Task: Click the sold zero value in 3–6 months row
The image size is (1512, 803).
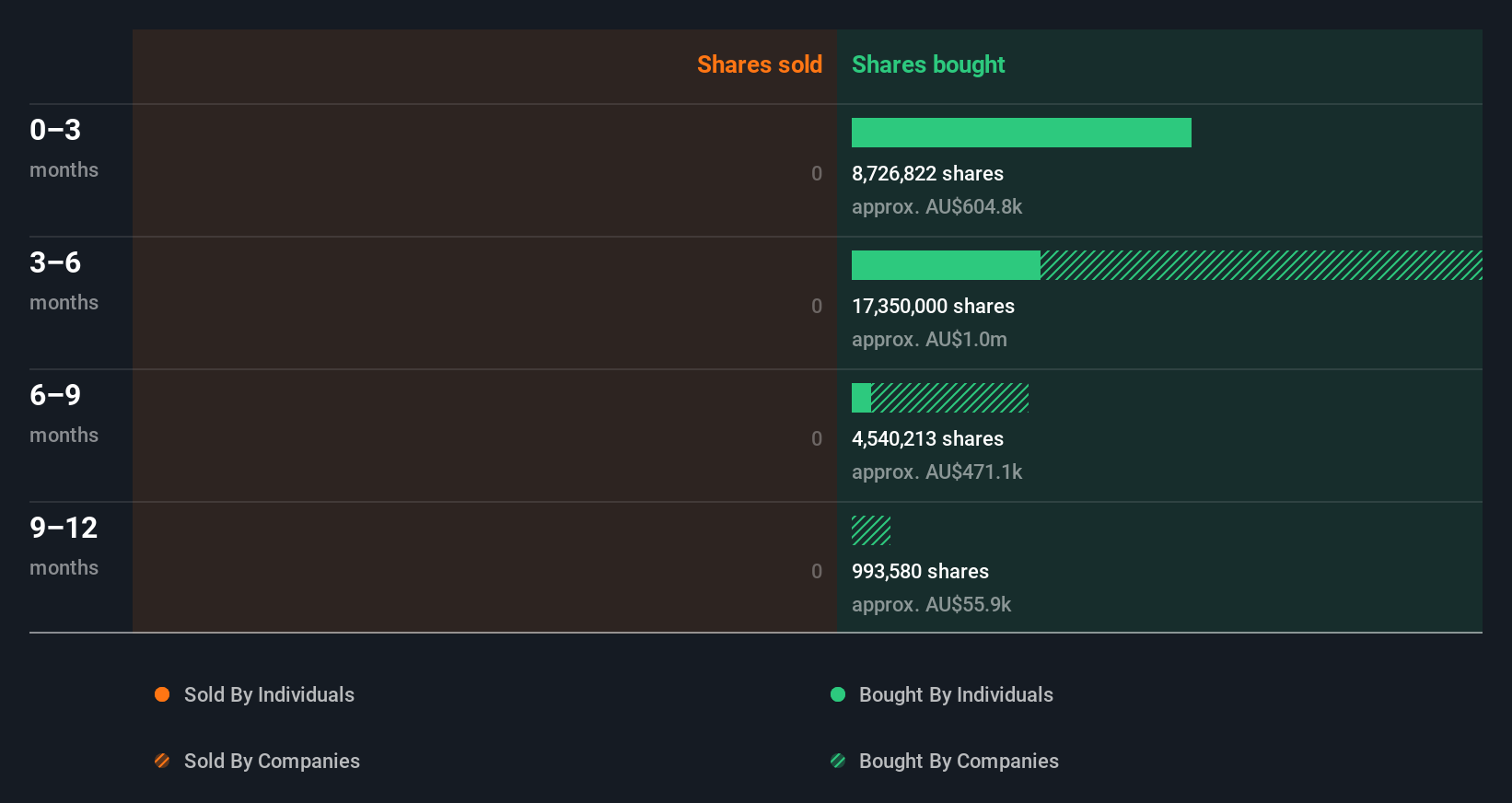Action: coord(817,307)
